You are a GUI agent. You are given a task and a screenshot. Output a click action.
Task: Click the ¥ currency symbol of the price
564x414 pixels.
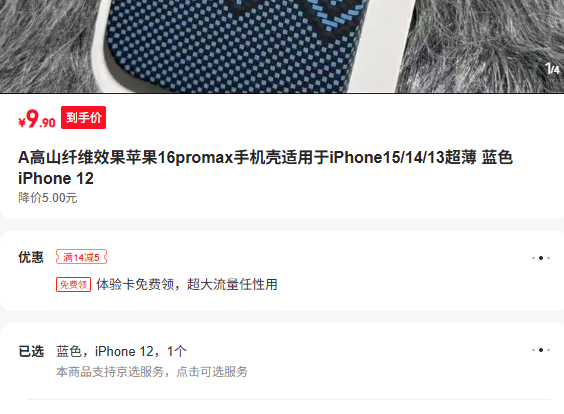click(22, 123)
